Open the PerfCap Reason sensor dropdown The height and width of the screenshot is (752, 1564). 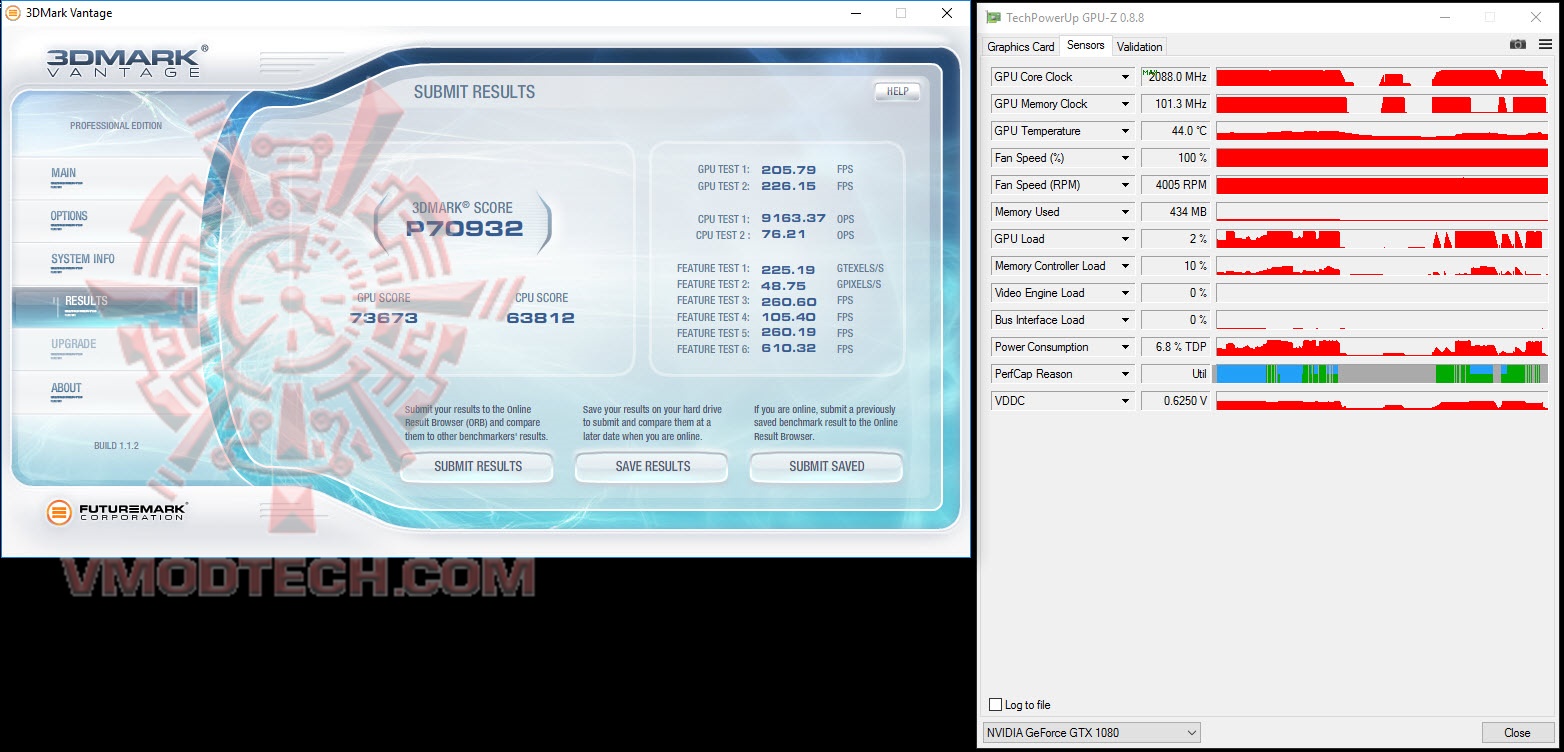tap(1125, 374)
